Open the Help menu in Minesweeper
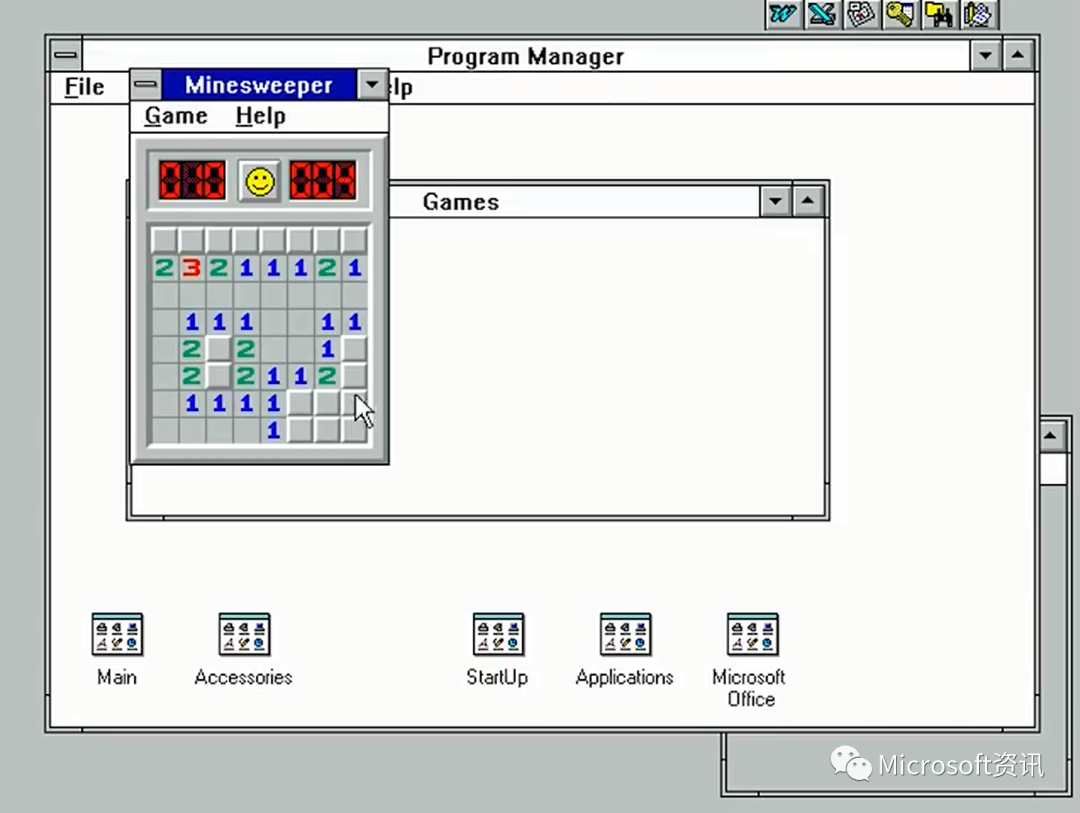Screen dimensions: 1080x813 tap(260, 116)
